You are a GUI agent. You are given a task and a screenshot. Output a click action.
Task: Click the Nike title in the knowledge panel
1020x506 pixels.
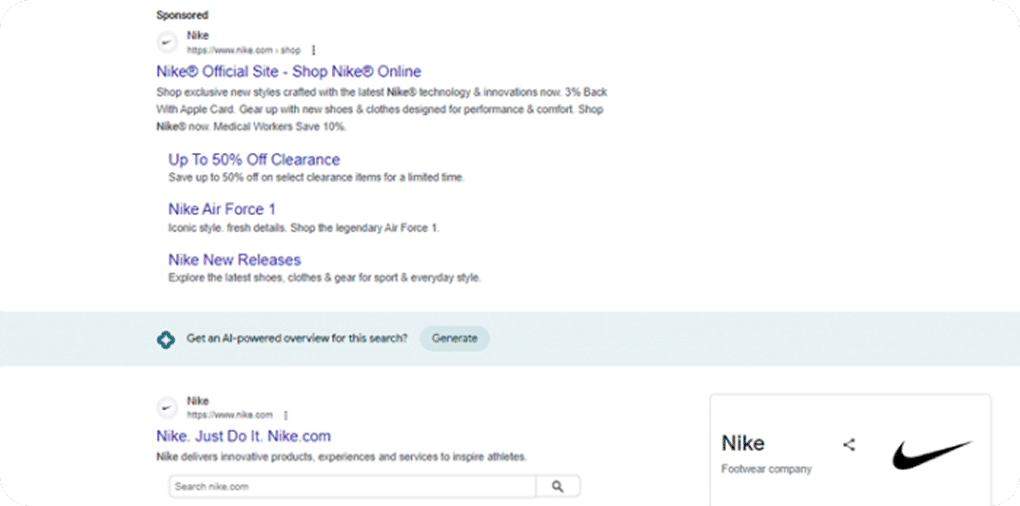pyautogui.click(x=743, y=444)
